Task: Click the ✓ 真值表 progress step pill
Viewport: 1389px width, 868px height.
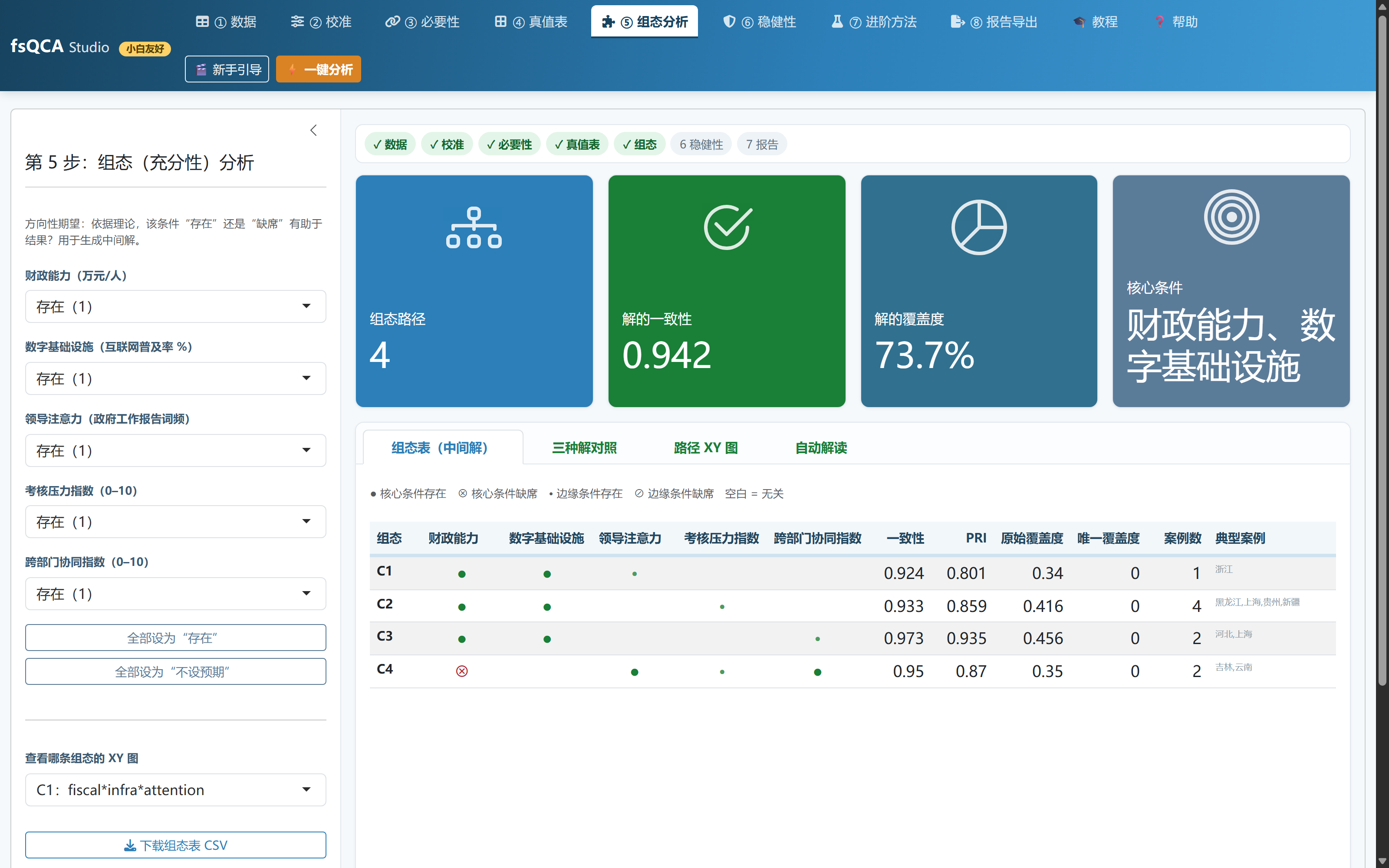Action: coord(577,144)
